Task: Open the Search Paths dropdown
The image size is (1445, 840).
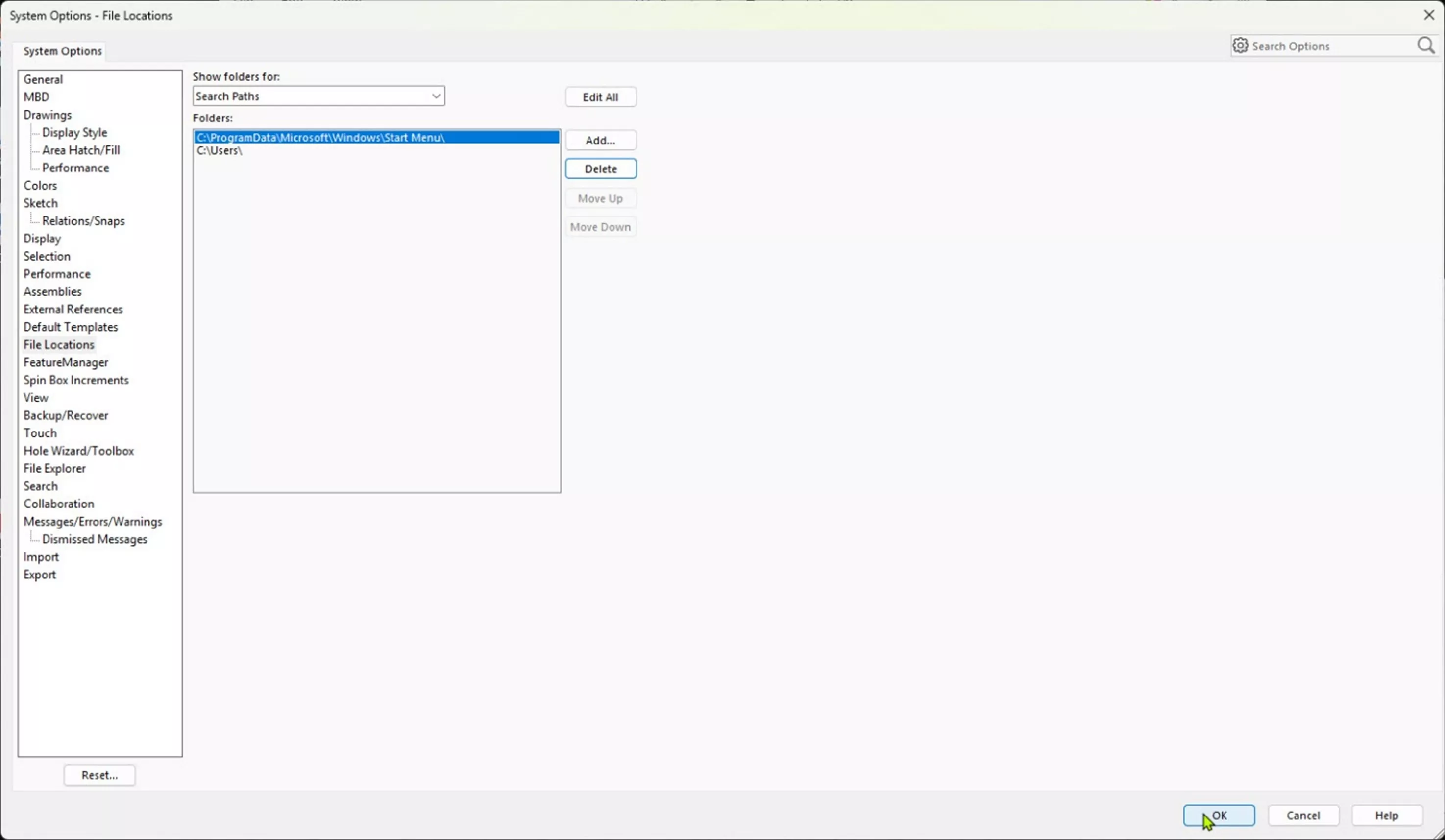Action: 436,96
